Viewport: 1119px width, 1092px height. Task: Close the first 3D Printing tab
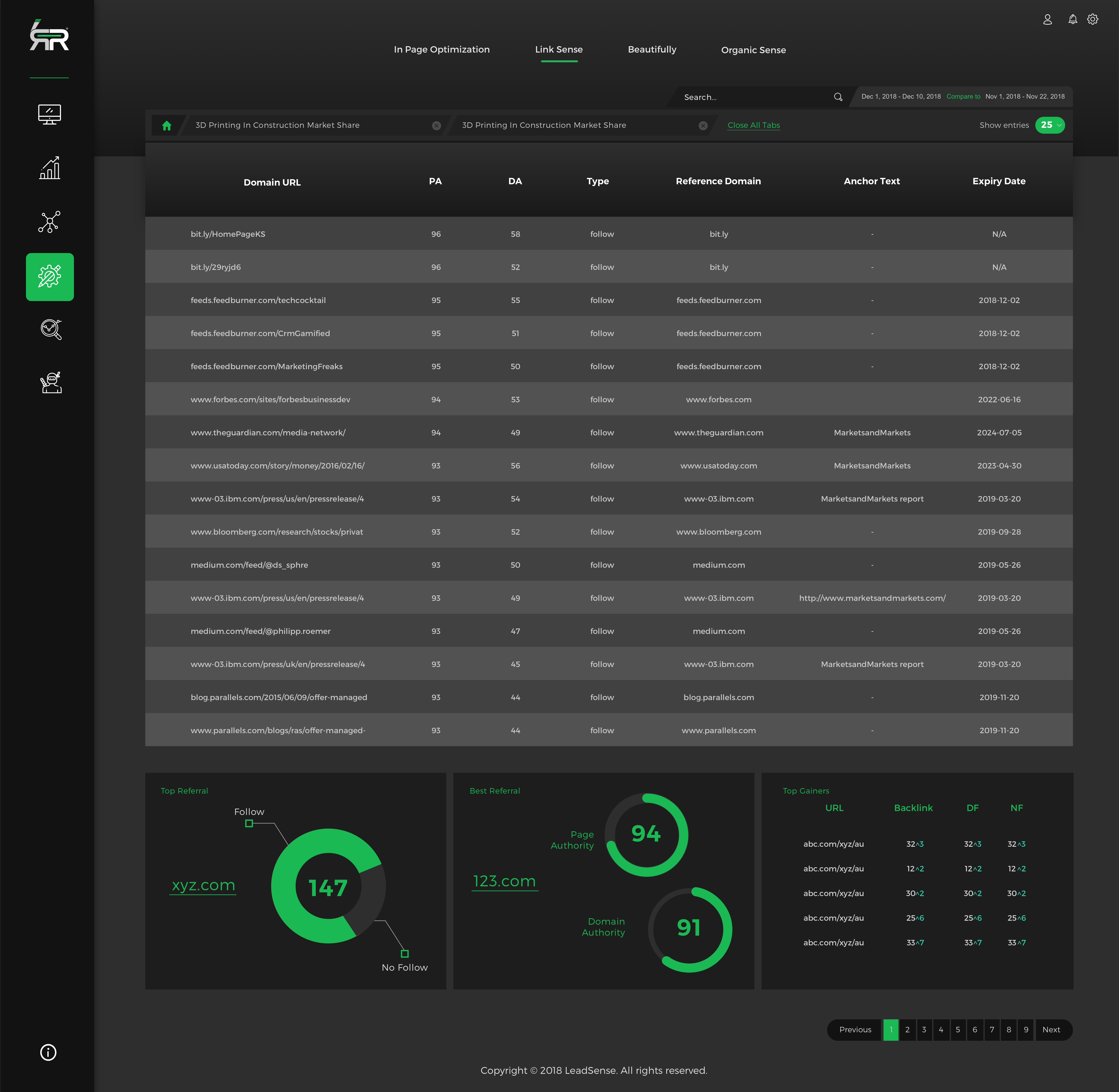click(436, 126)
